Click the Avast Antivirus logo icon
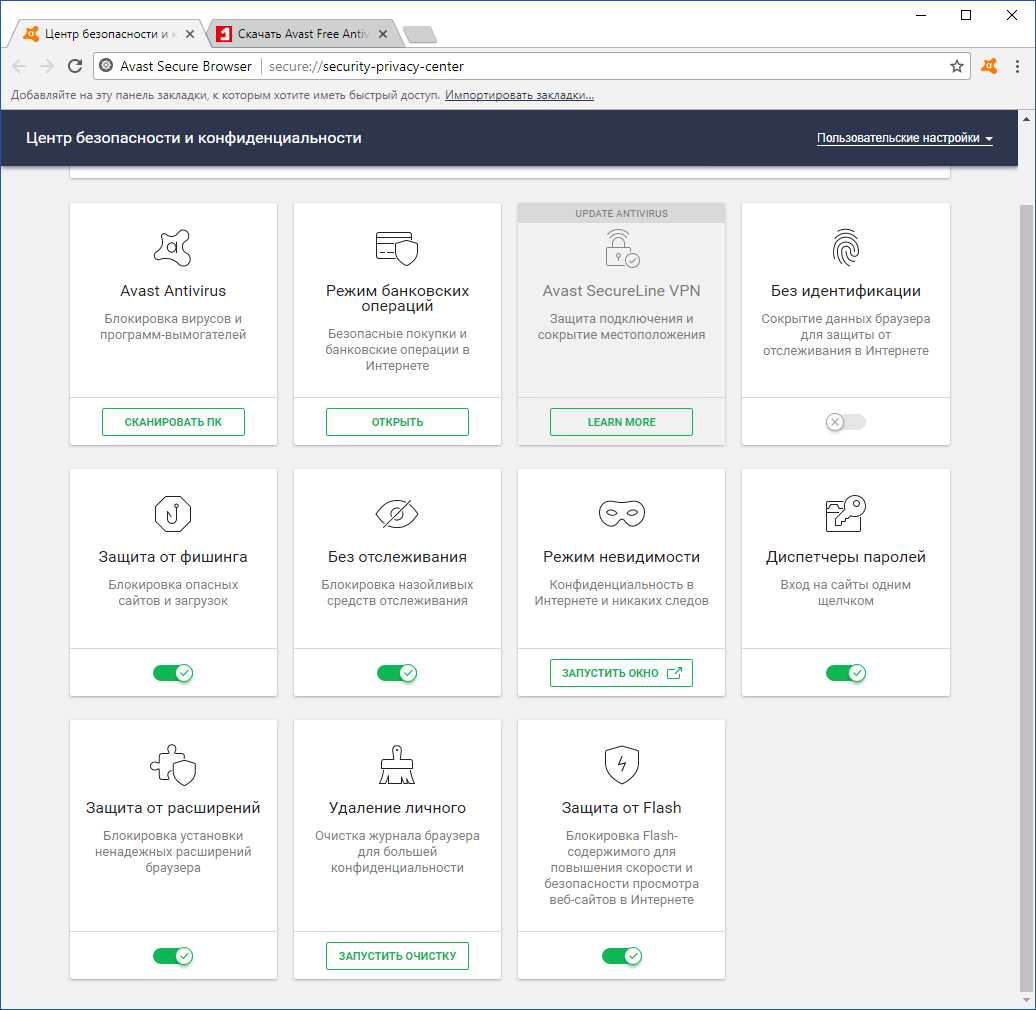 click(x=172, y=247)
